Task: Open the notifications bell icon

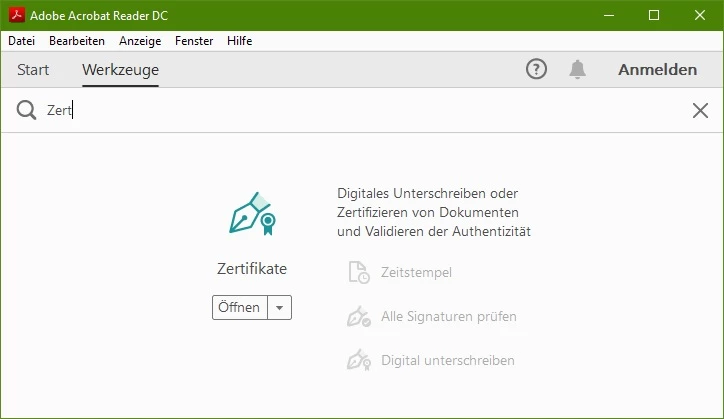Action: [577, 69]
